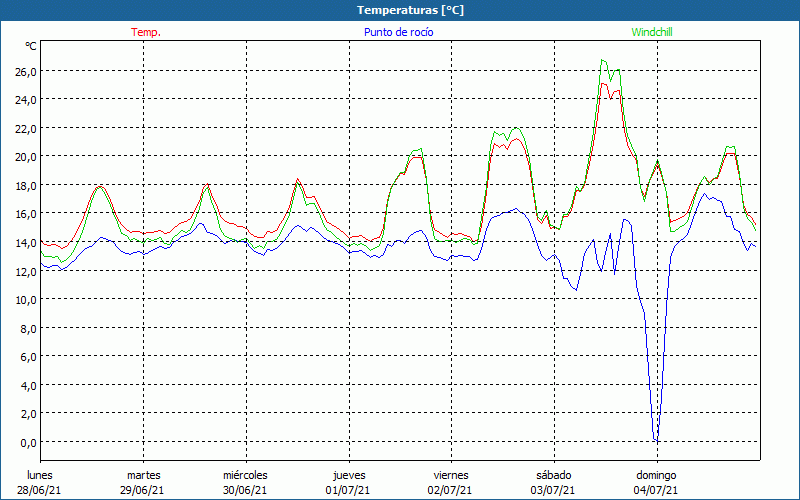
Task: Click the 18,0 y-axis value
Action: click(26, 186)
